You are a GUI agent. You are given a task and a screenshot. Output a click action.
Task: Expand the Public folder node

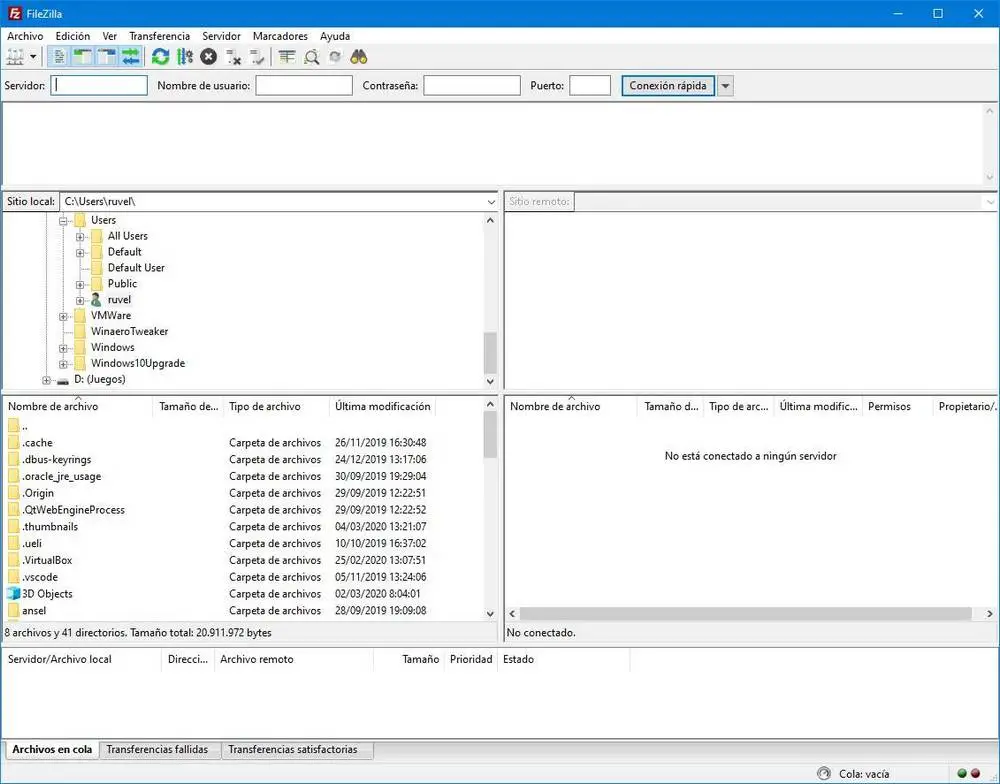pyautogui.click(x=80, y=285)
